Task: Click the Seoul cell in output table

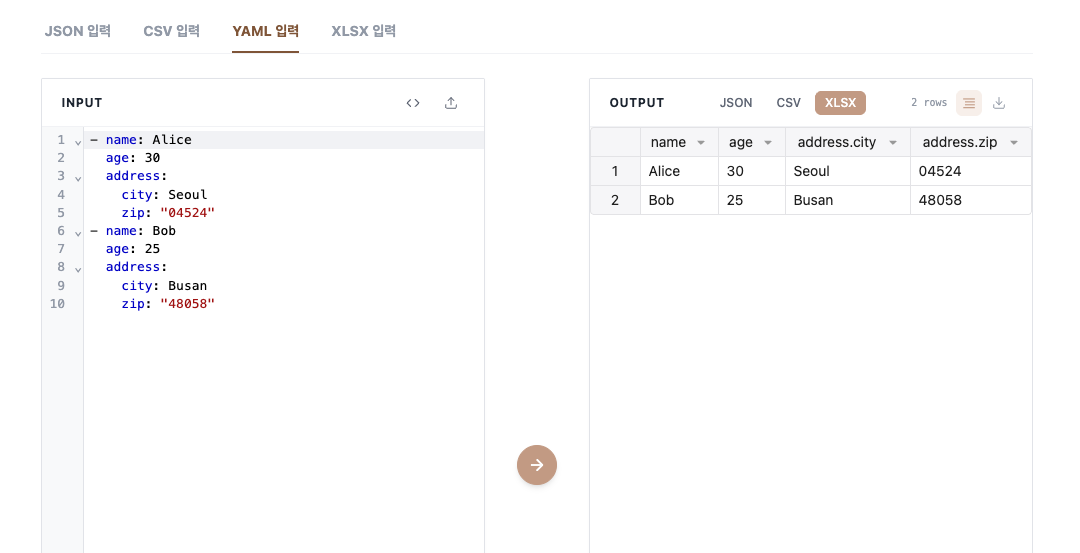Action: tap(848, 171)
